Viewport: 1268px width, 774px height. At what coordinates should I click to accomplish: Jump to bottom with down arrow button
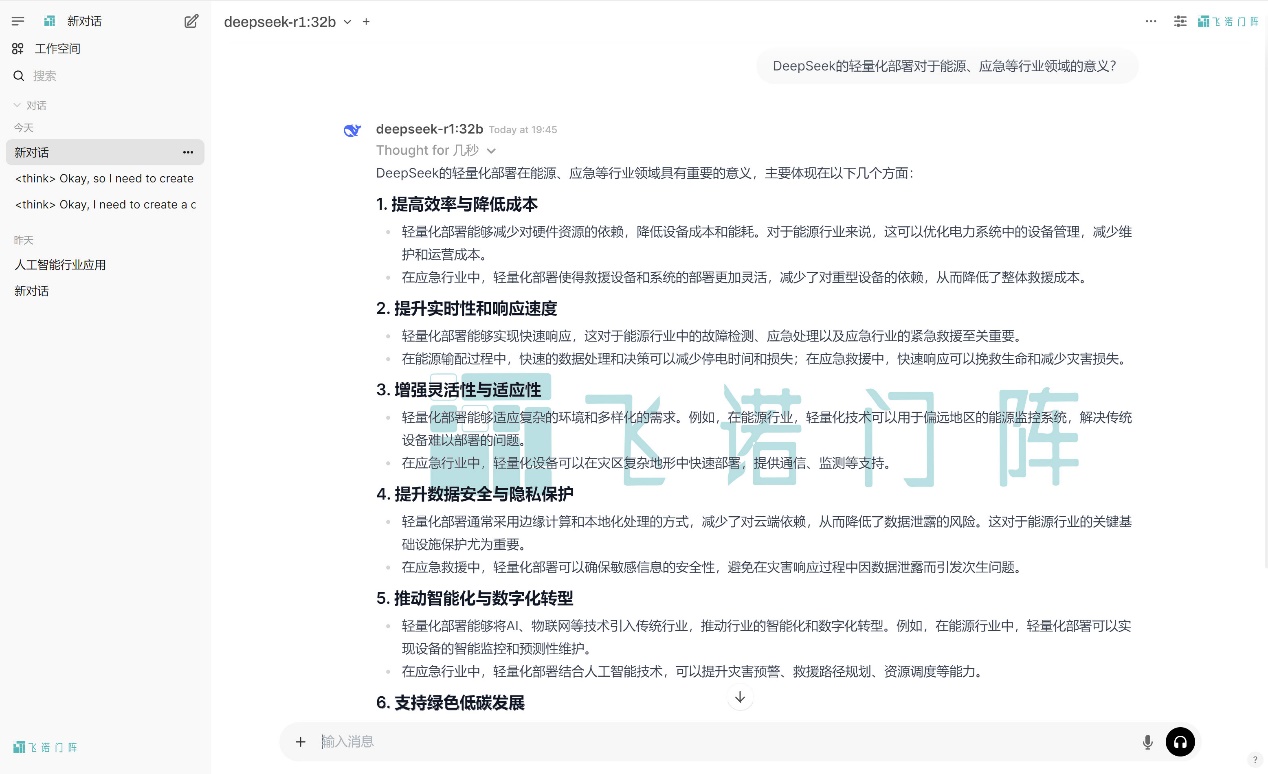tap(740, 697)
